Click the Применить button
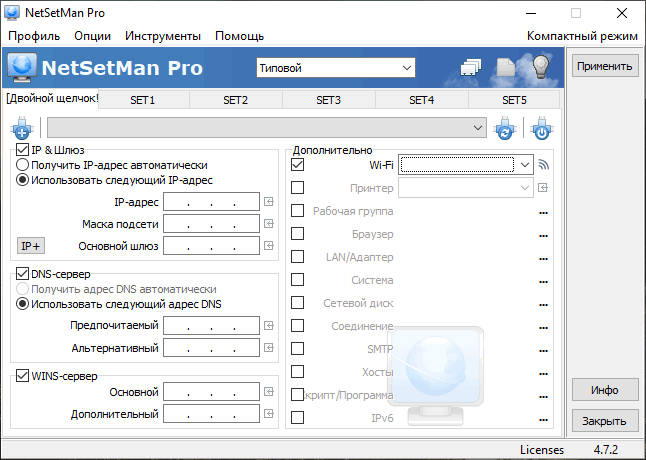646x460 pixels. pos(604,66)
